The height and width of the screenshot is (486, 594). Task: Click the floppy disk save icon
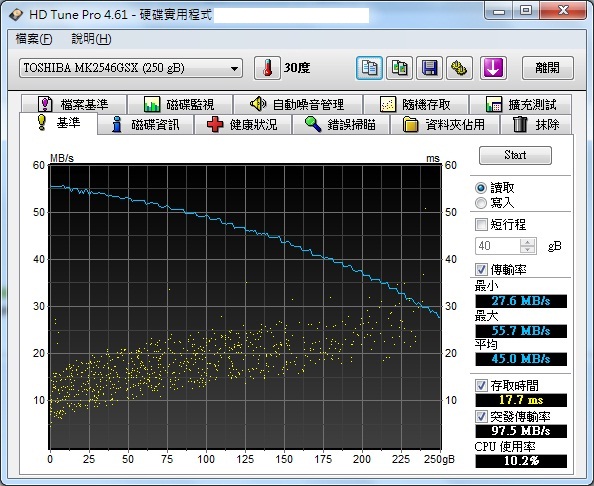(x=429, y=68)
